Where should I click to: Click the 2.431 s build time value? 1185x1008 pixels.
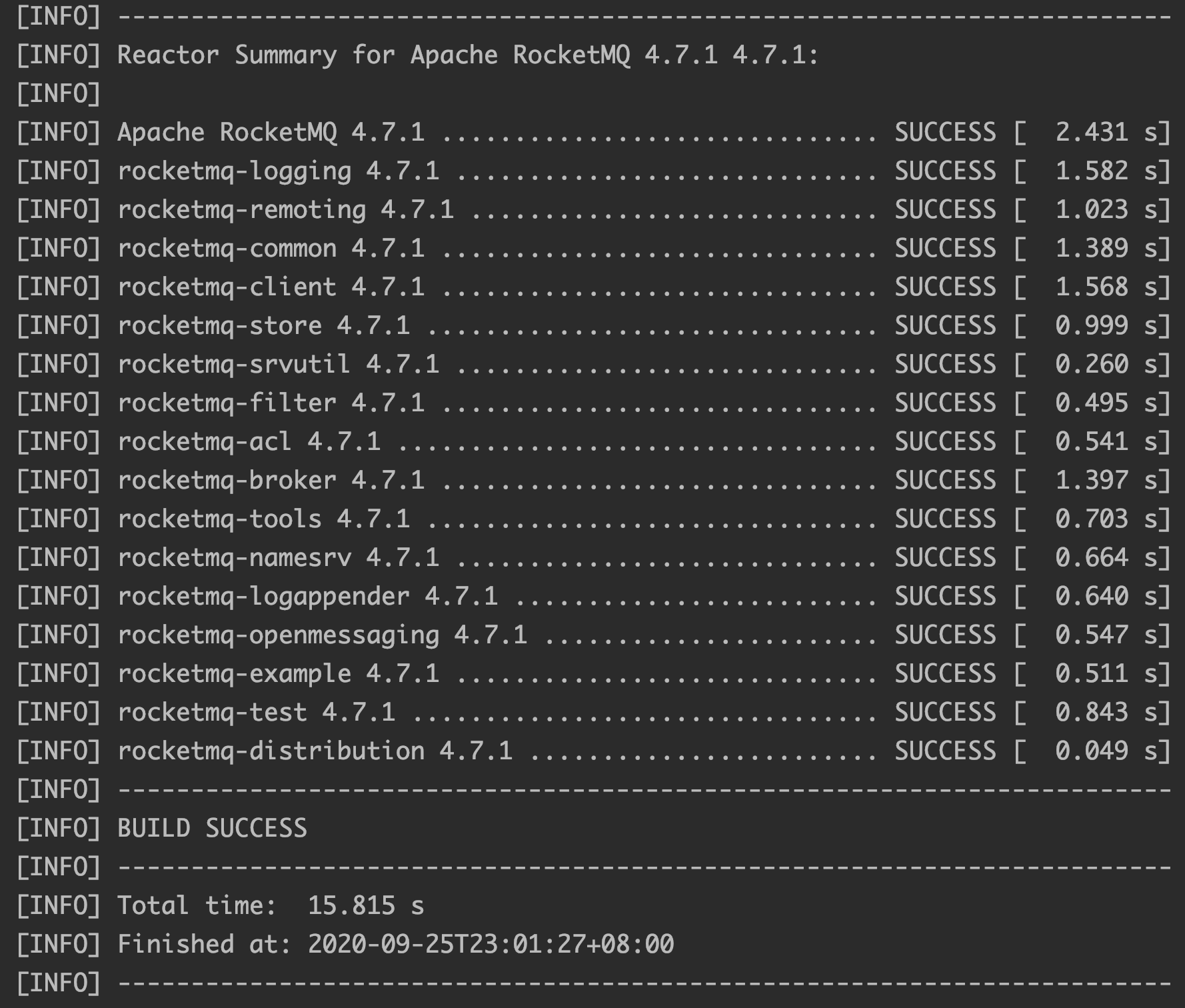(x=1106, y=132)
